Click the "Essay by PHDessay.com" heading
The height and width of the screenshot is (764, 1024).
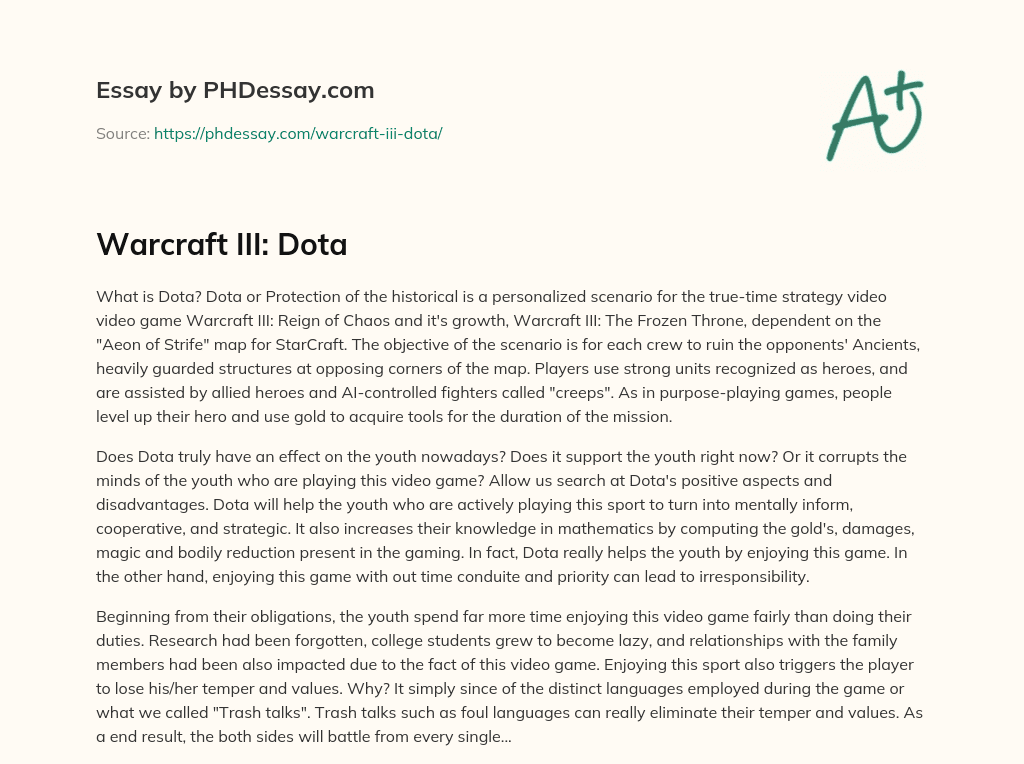[235, 91]
